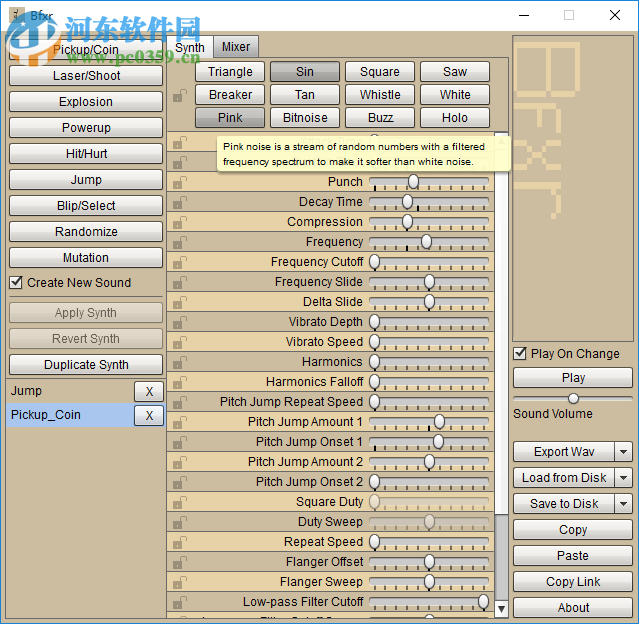Select the Breaker waveform
Screen dimensions: 639x624
coord(230,95)
